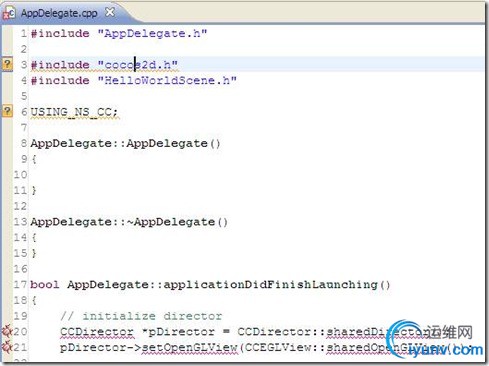Click error marker on line 20
This screenshot has height=366, width=489.
coord(7,331)
